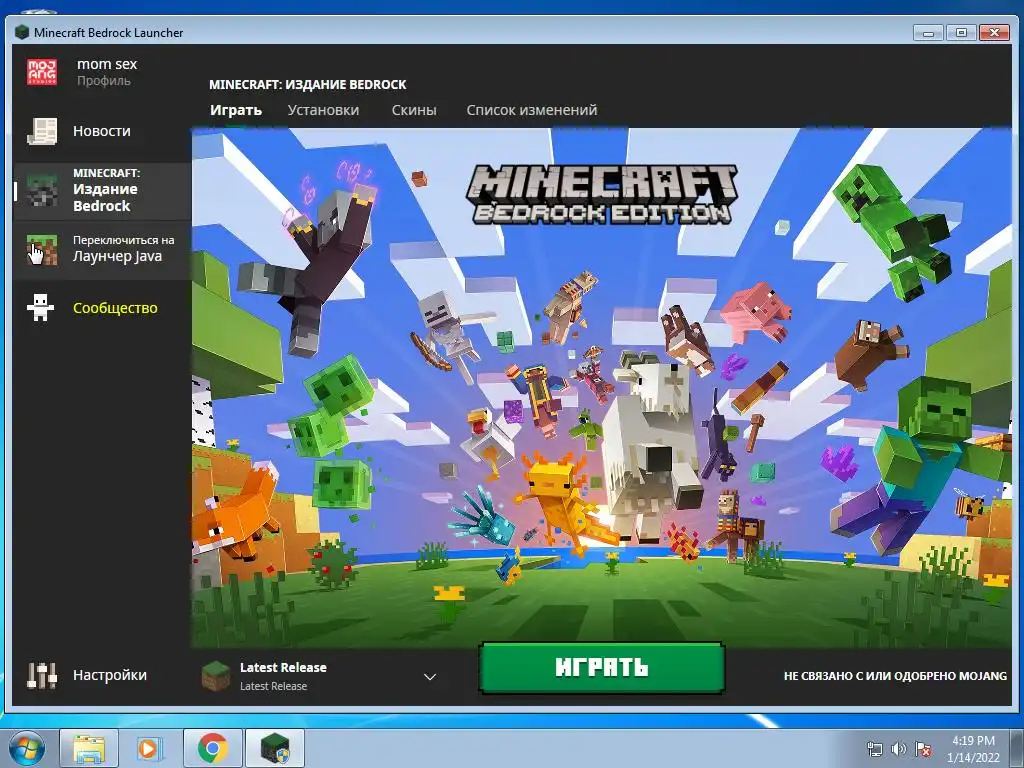Click the network tray icon

874,749
